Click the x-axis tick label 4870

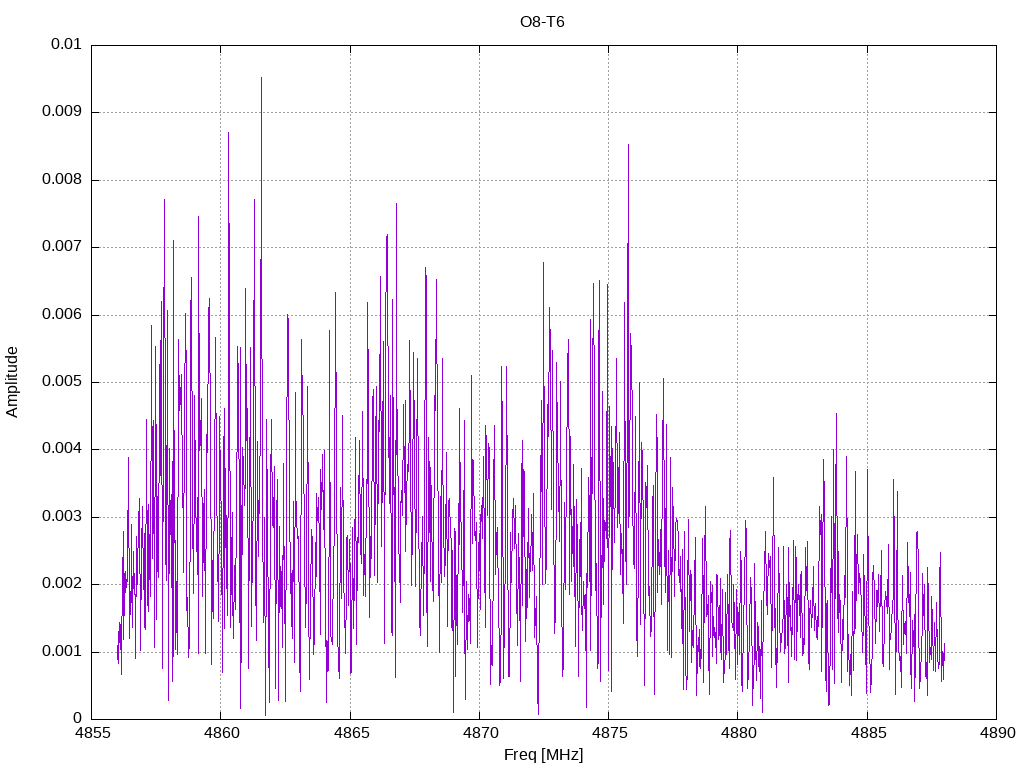(x=480, y=733)
